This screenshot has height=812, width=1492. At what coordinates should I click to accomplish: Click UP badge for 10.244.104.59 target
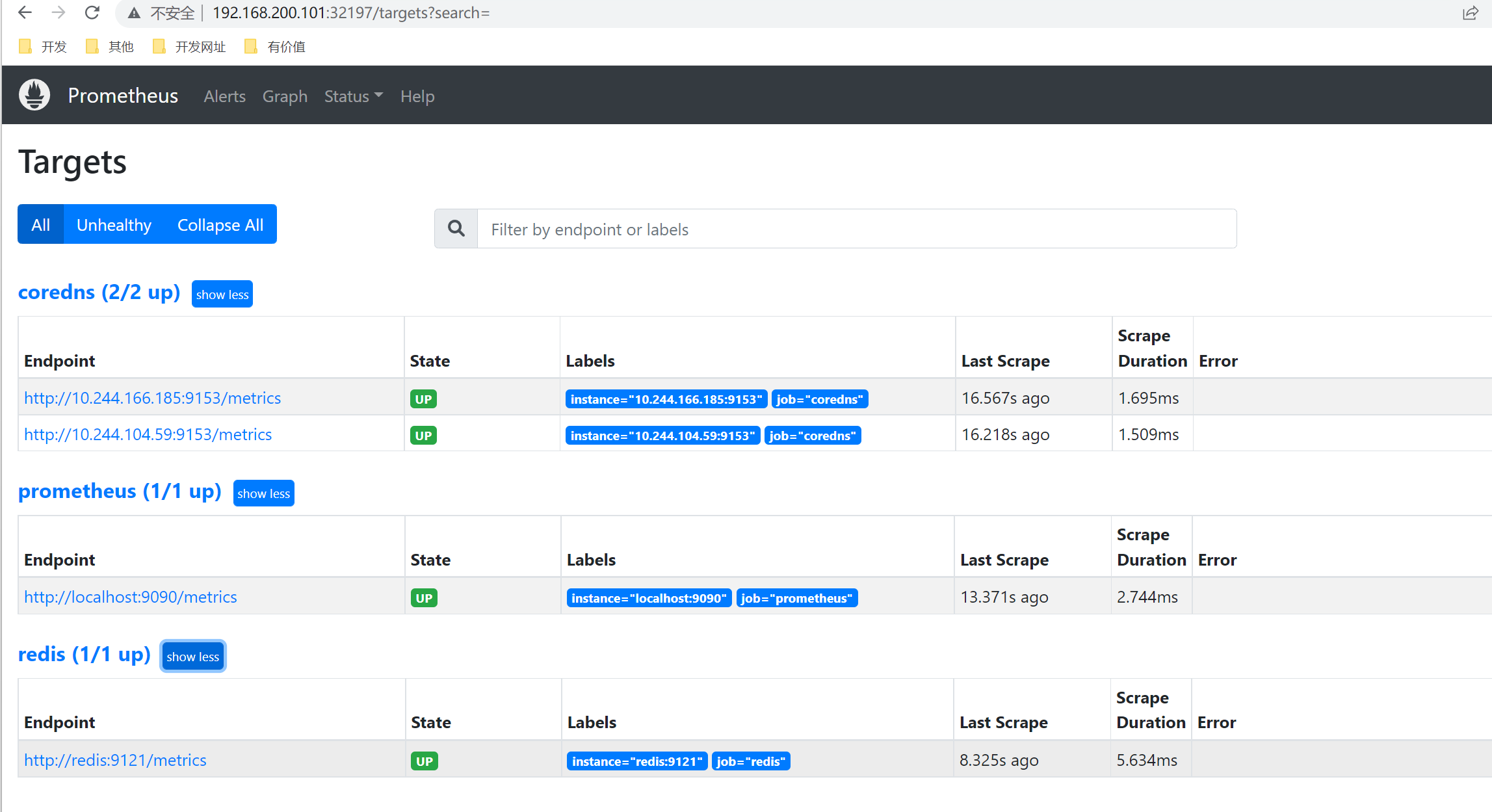coord(423,436)
